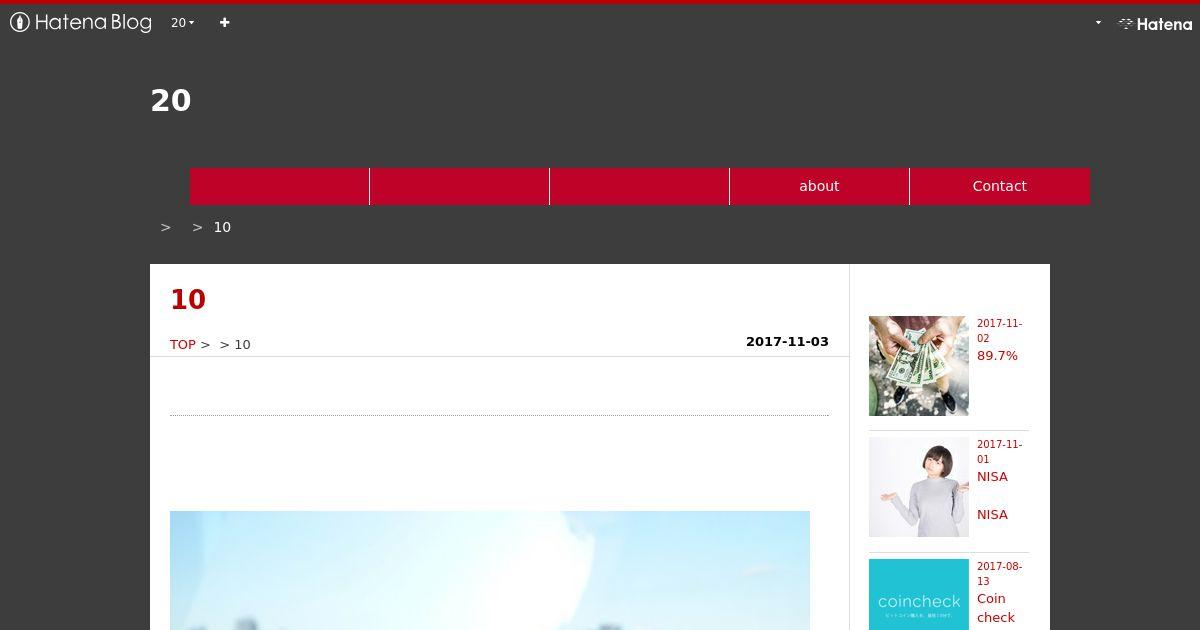
Task: Click the plus icon in the header
Action: (x=224, y=22)
